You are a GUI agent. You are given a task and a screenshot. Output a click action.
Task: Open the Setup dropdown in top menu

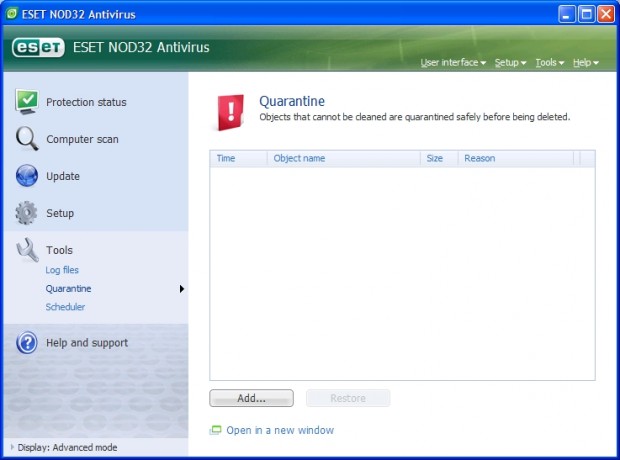coord(510,62)
